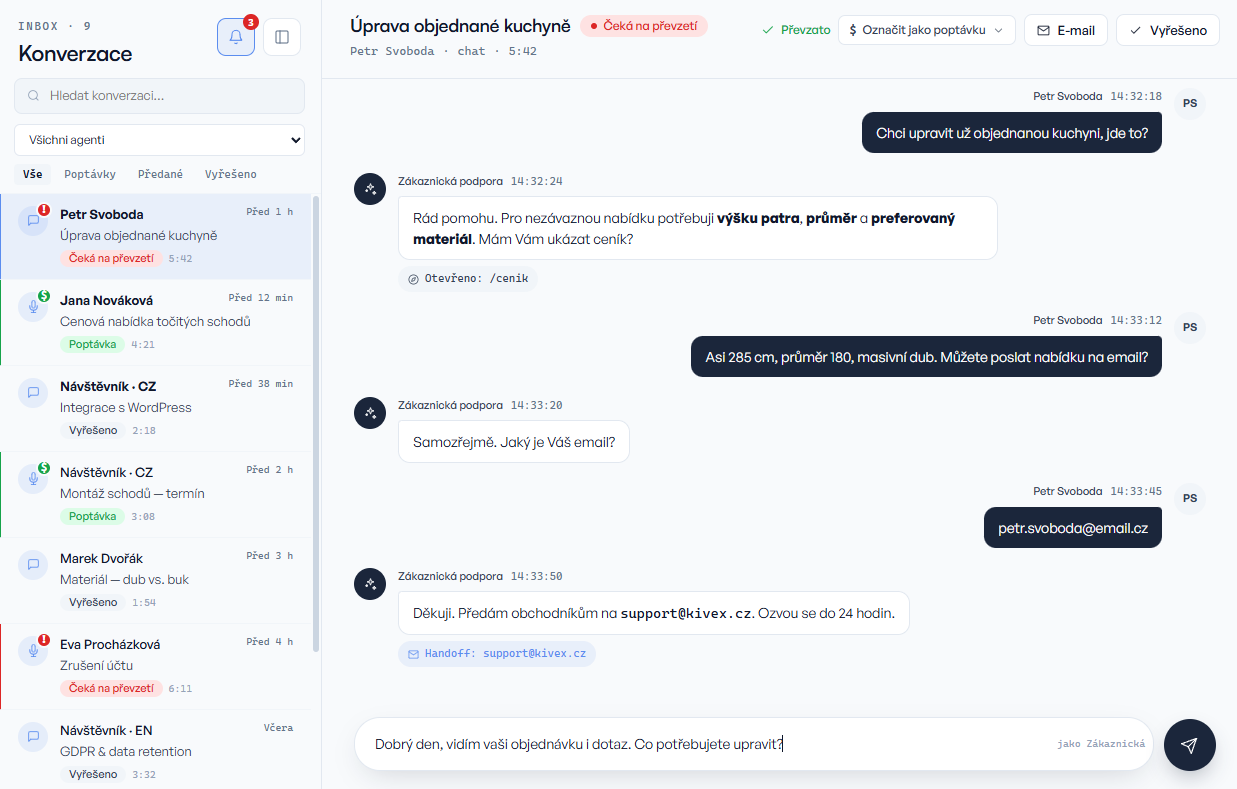Screen dimensions: 1237x789
Task: Switch to the Předané tab
Action: [160, 174]
